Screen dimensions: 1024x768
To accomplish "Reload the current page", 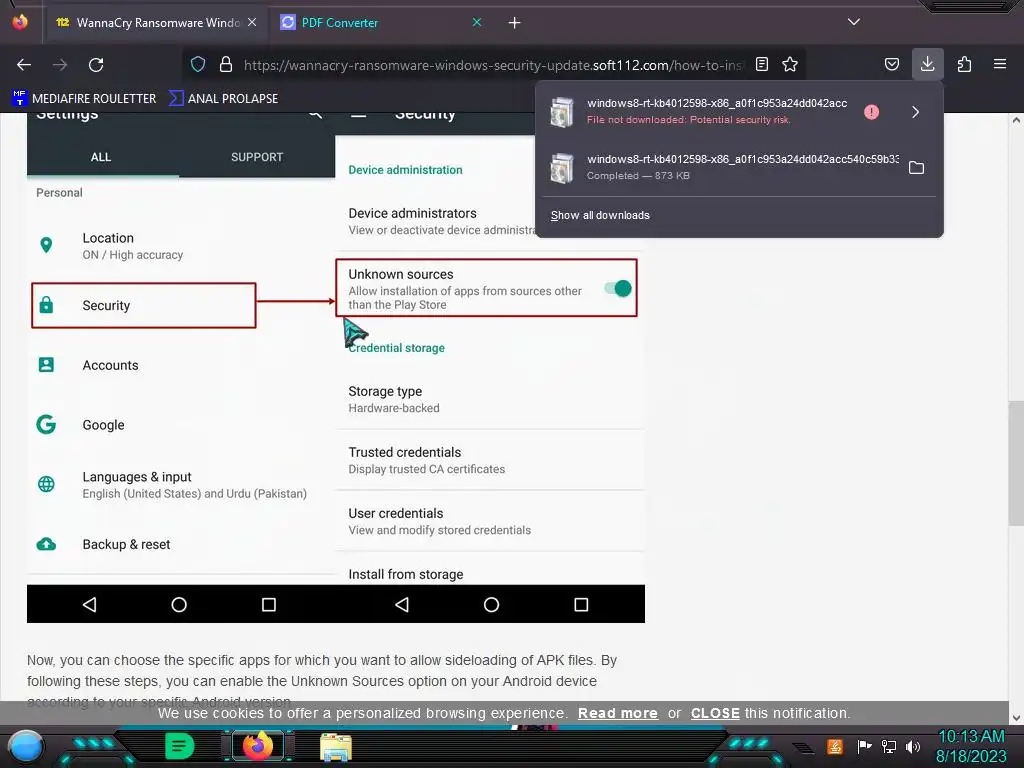I will click(x=96, y=65).
